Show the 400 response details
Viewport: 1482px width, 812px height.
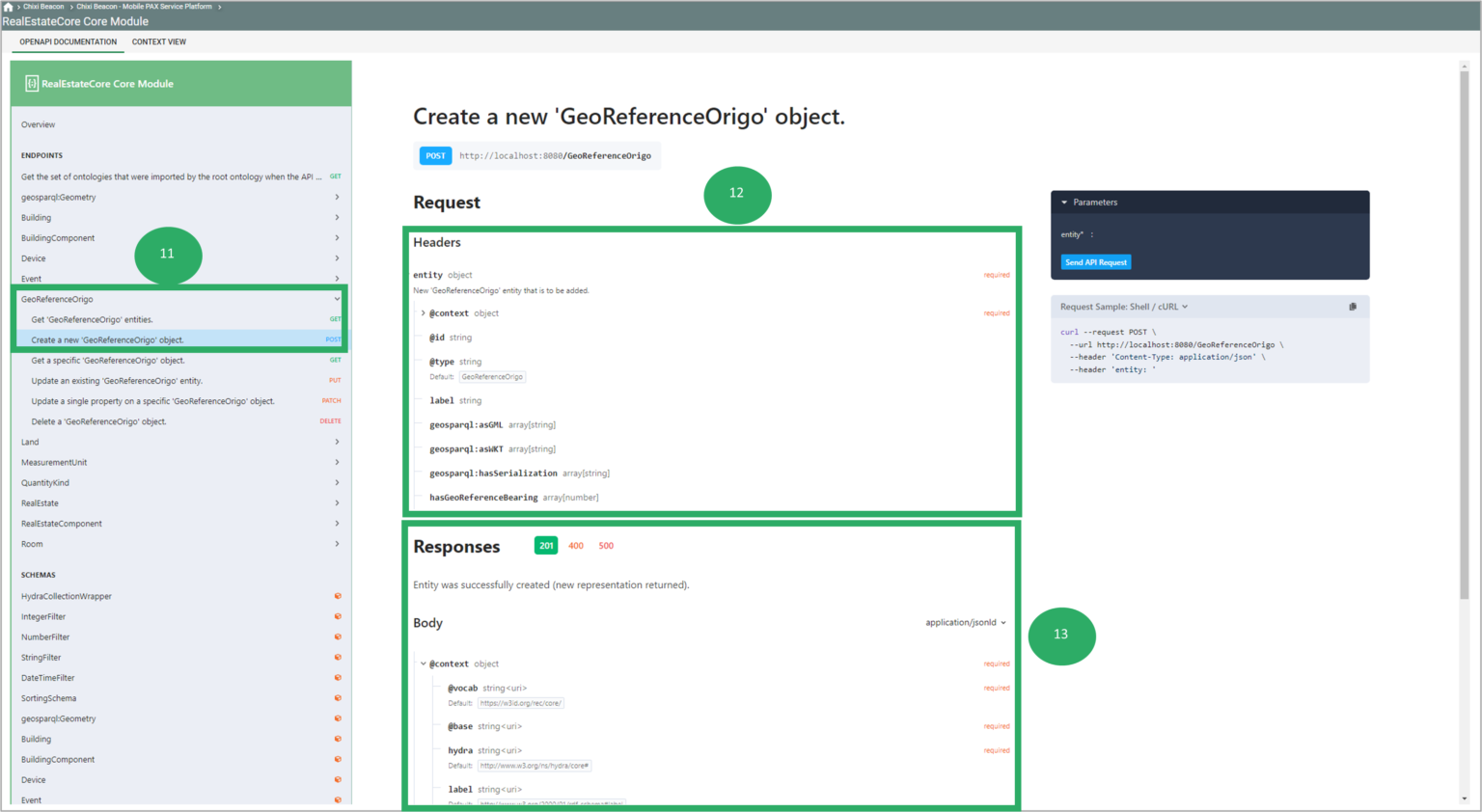click(576, 546)
